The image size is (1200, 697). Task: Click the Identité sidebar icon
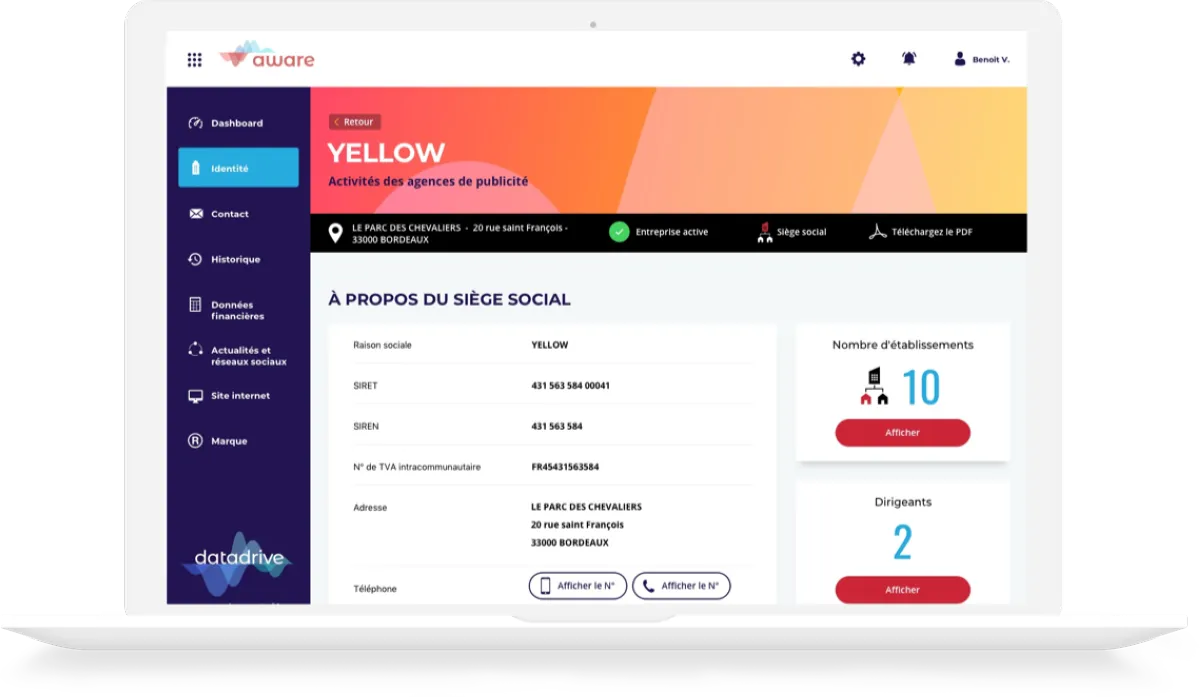[x=196, y=168]
